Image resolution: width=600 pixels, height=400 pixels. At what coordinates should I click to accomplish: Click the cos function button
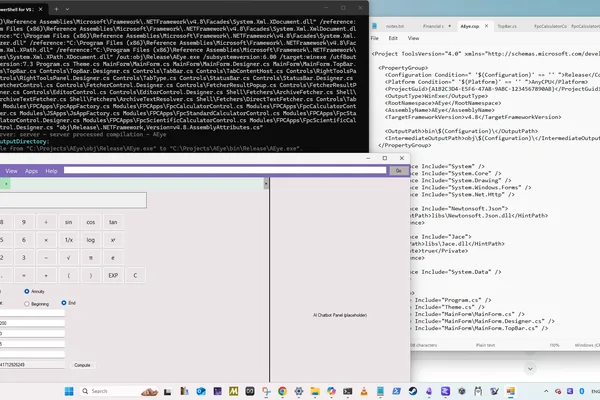coord(91,222)
